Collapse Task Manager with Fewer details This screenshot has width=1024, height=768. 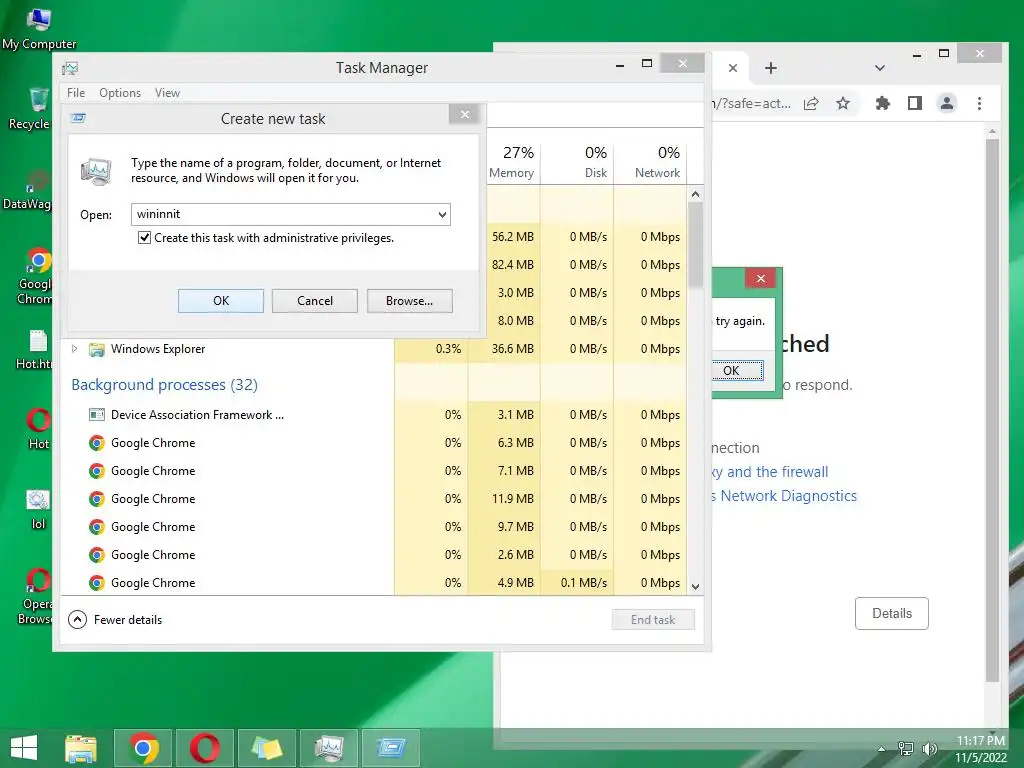pos(115,619)
